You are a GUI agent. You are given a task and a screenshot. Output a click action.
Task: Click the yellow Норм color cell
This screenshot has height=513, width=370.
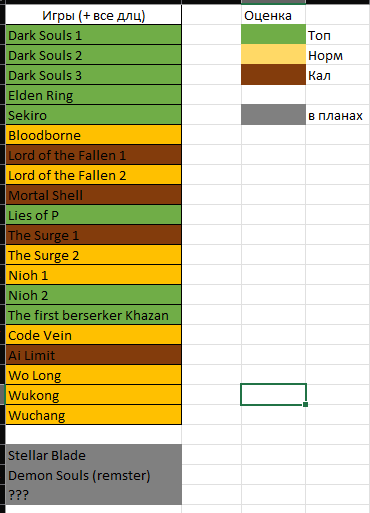[x=273, y=55]
